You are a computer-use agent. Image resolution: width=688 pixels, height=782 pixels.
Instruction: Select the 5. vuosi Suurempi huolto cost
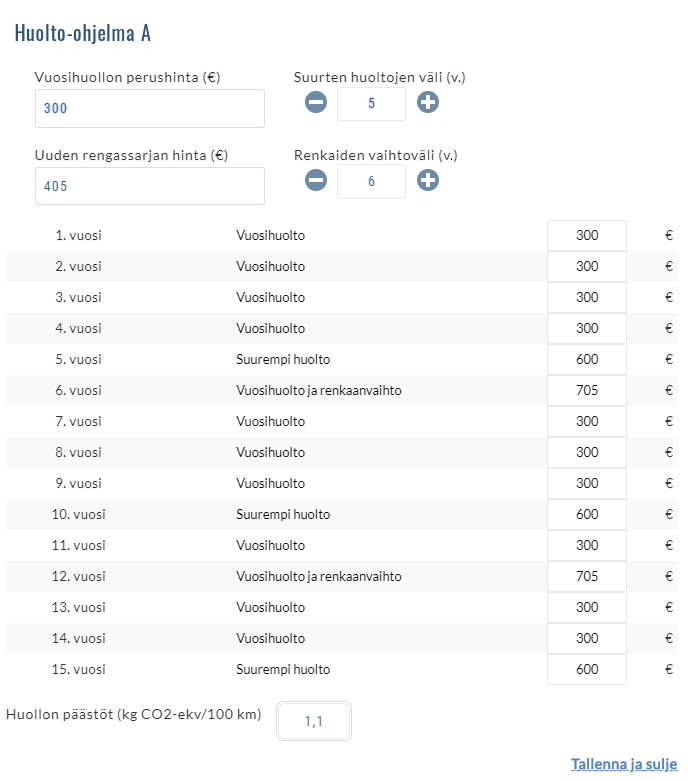coord(587,360)
